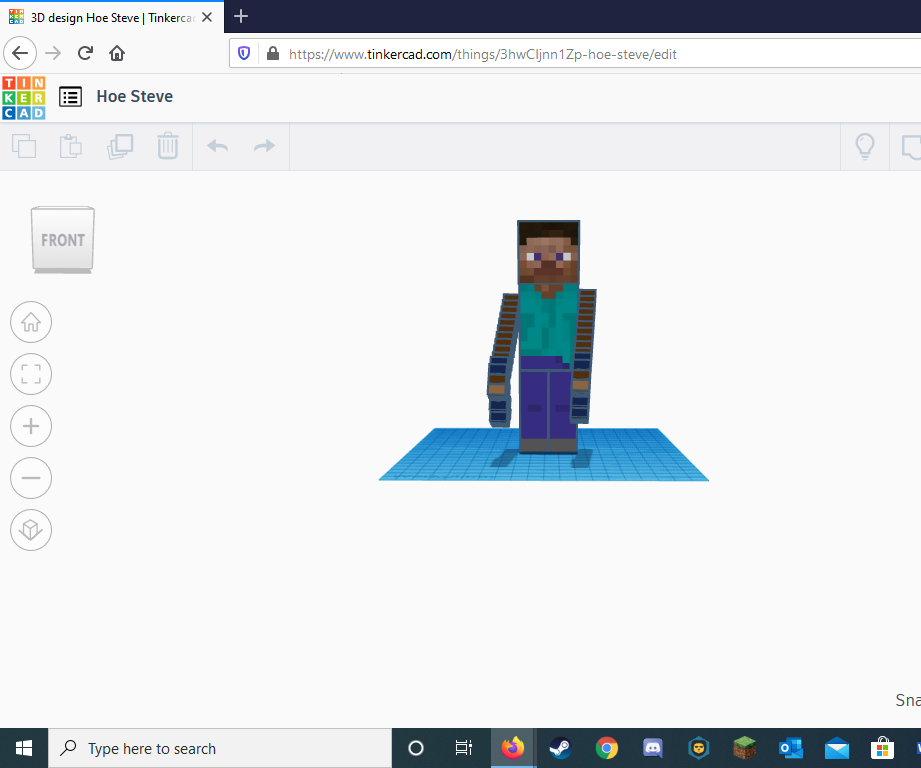Open the Windows Start menu
Image resolution: width=921 pixels, height=768 pixels.
23,748
